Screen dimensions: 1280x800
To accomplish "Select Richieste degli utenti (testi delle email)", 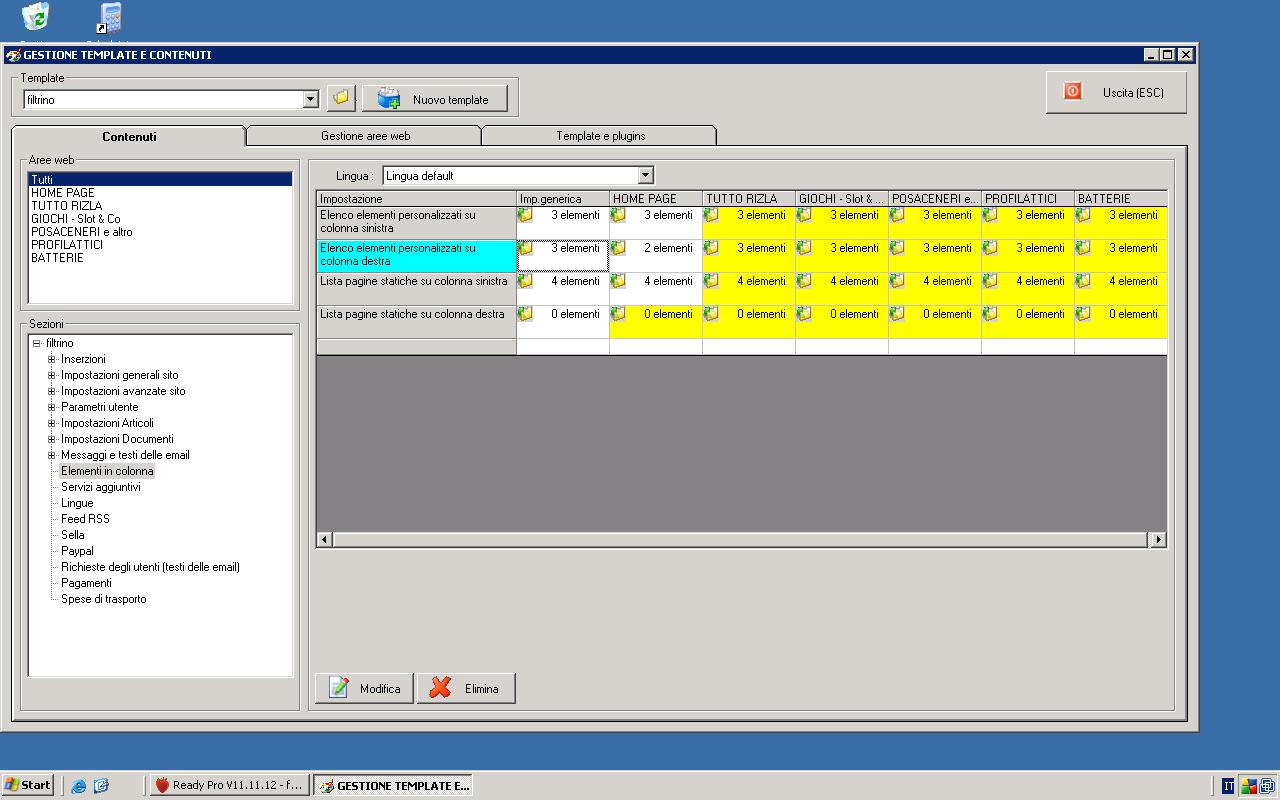I will (150, 567).
